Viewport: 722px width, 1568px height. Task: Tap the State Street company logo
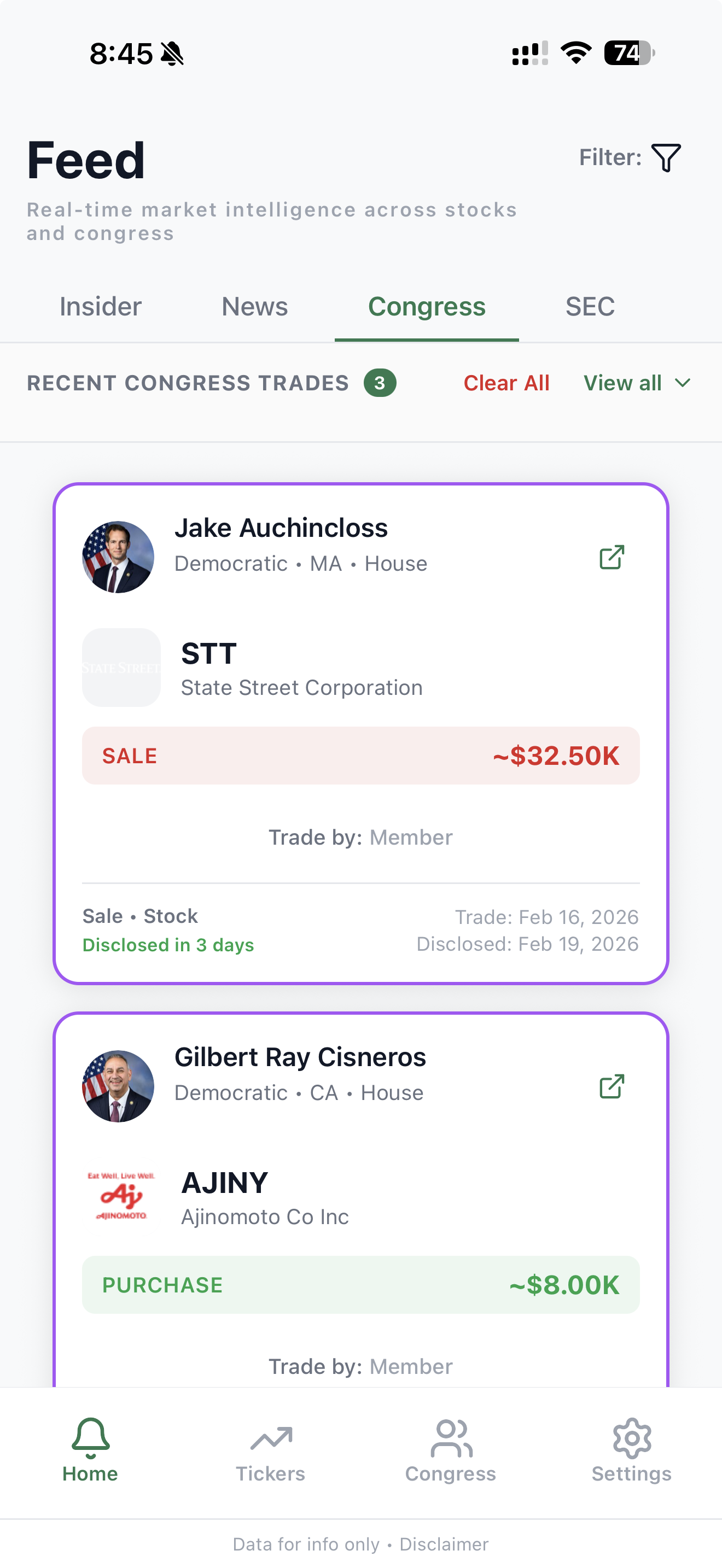click(121, 668)
